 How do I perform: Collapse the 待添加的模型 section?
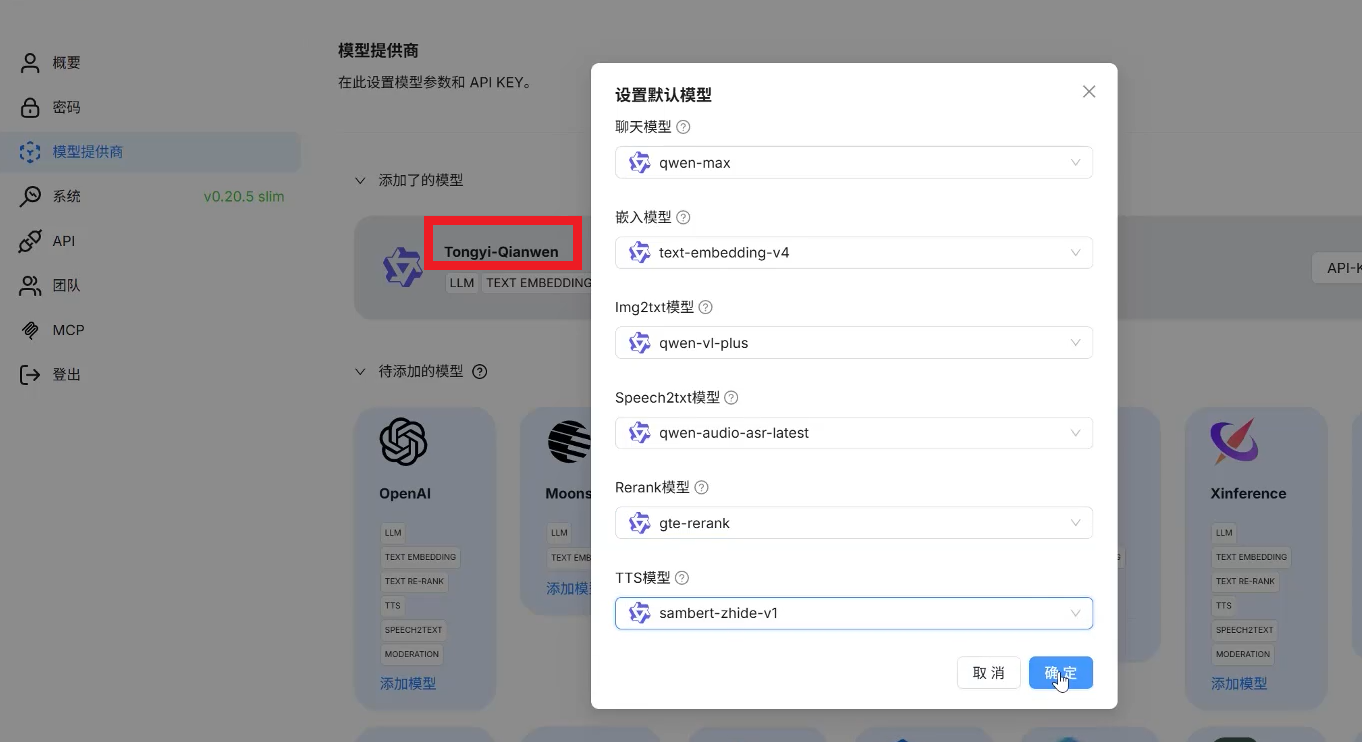(x=360, y=371)
